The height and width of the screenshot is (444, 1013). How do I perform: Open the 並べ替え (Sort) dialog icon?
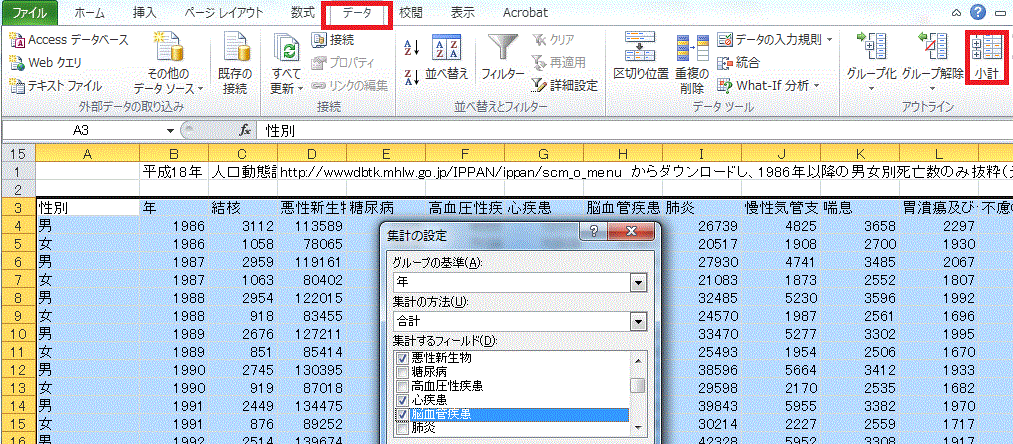(x=446, y=55)
